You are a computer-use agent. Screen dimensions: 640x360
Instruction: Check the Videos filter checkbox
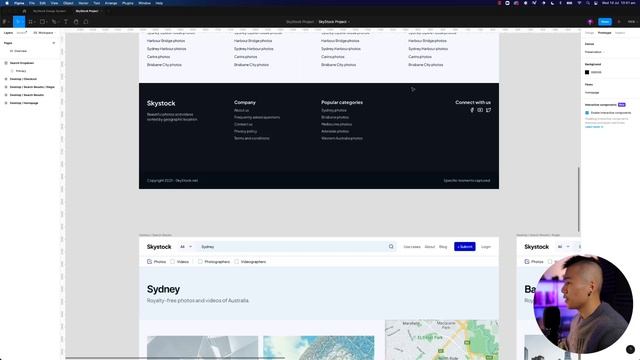(x=172, y=262)
